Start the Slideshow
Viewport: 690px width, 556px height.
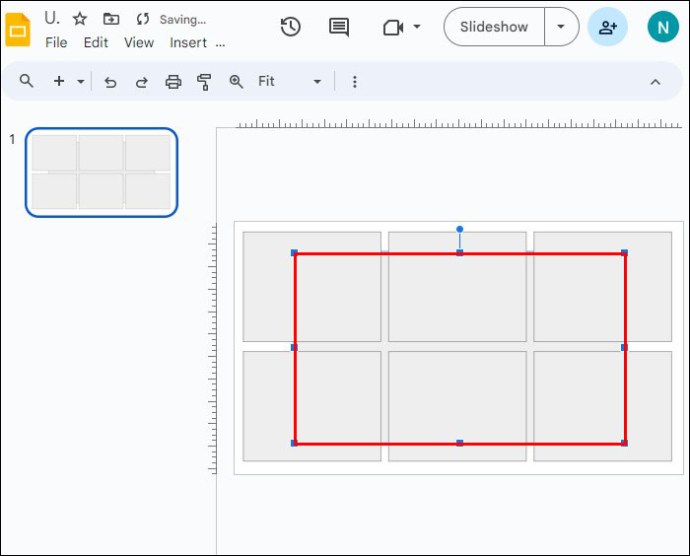[x=494, y=27]
